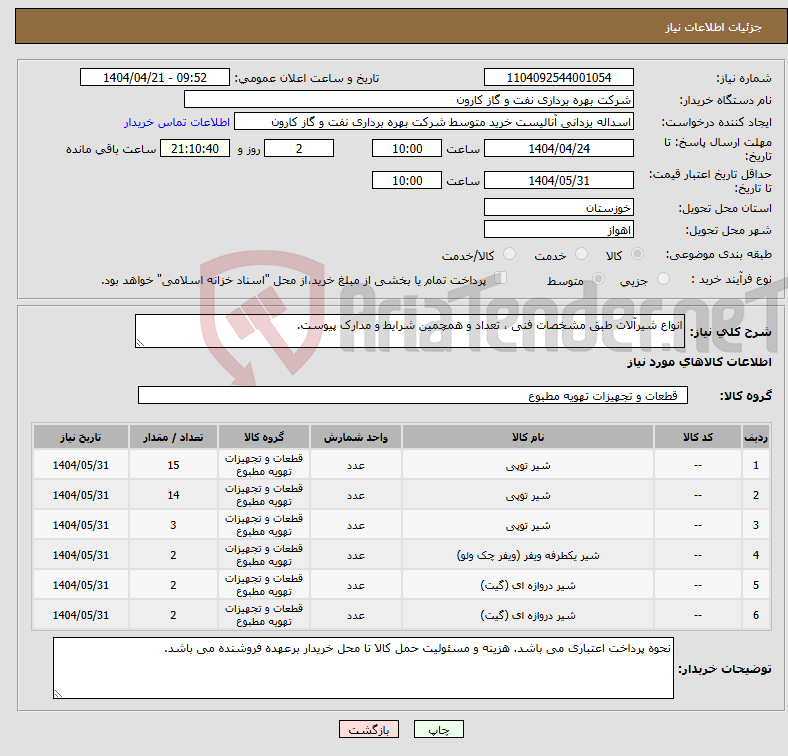Click the remaining days field showing 2
Viewport: 788px width, 756px height.
click(x=299, y=148)
